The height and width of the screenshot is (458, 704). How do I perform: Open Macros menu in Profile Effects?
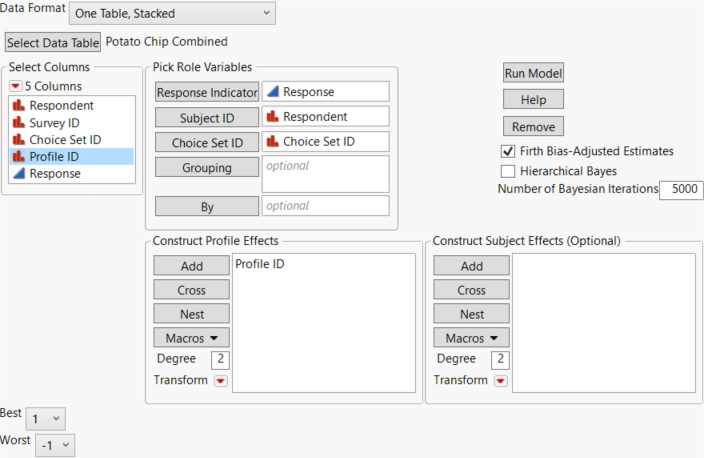click(192, 338)
